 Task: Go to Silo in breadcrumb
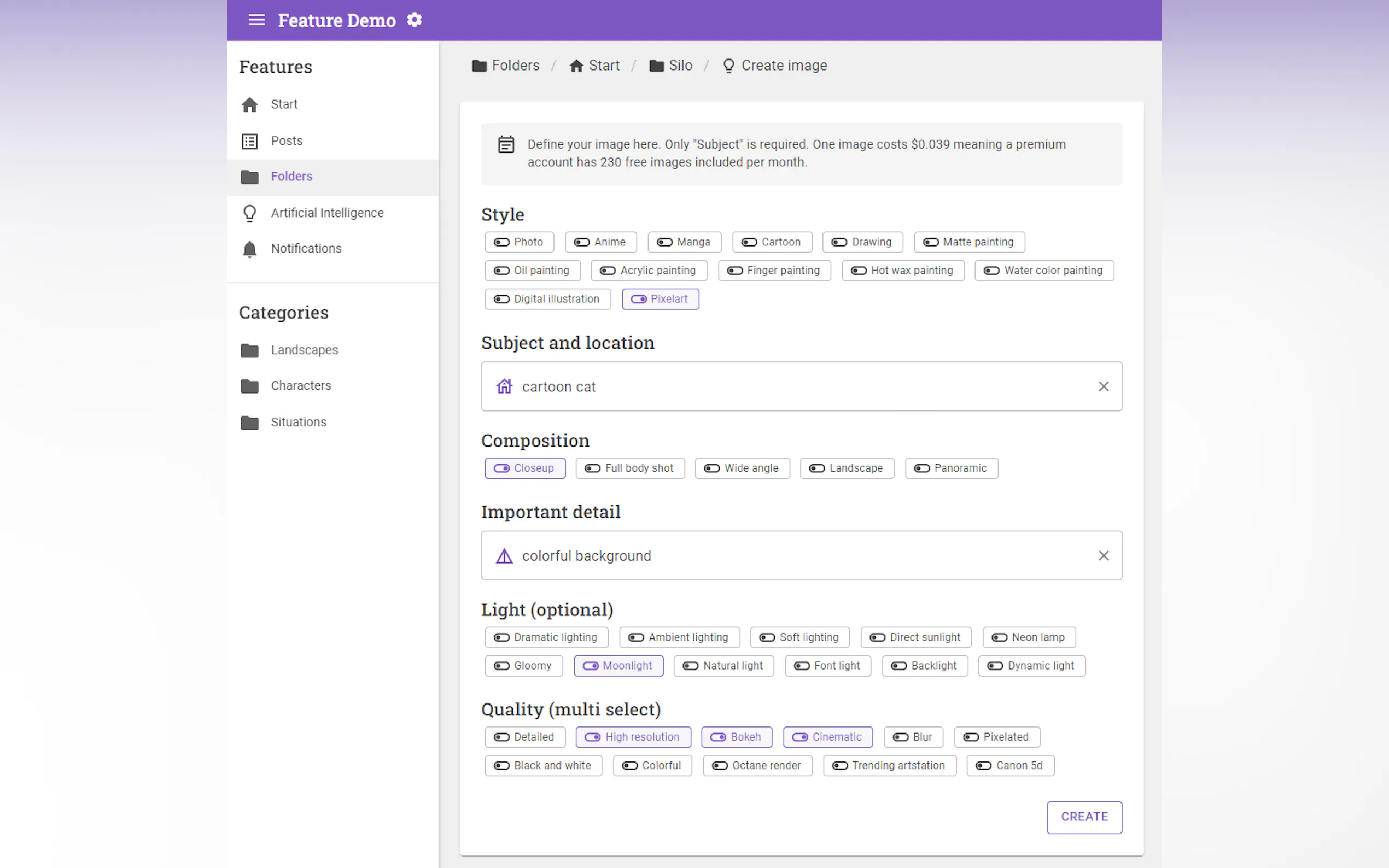680,66
